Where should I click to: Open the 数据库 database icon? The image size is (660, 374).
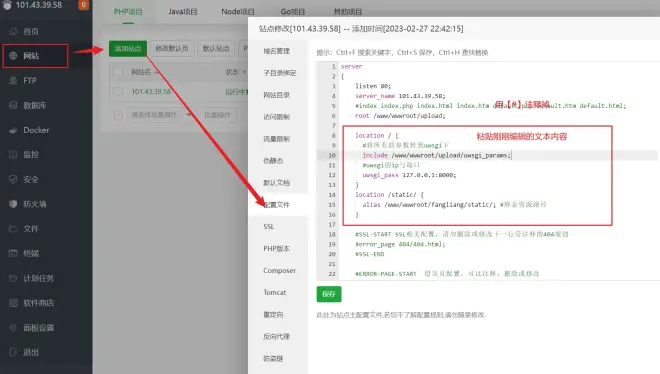click(13, 105)
